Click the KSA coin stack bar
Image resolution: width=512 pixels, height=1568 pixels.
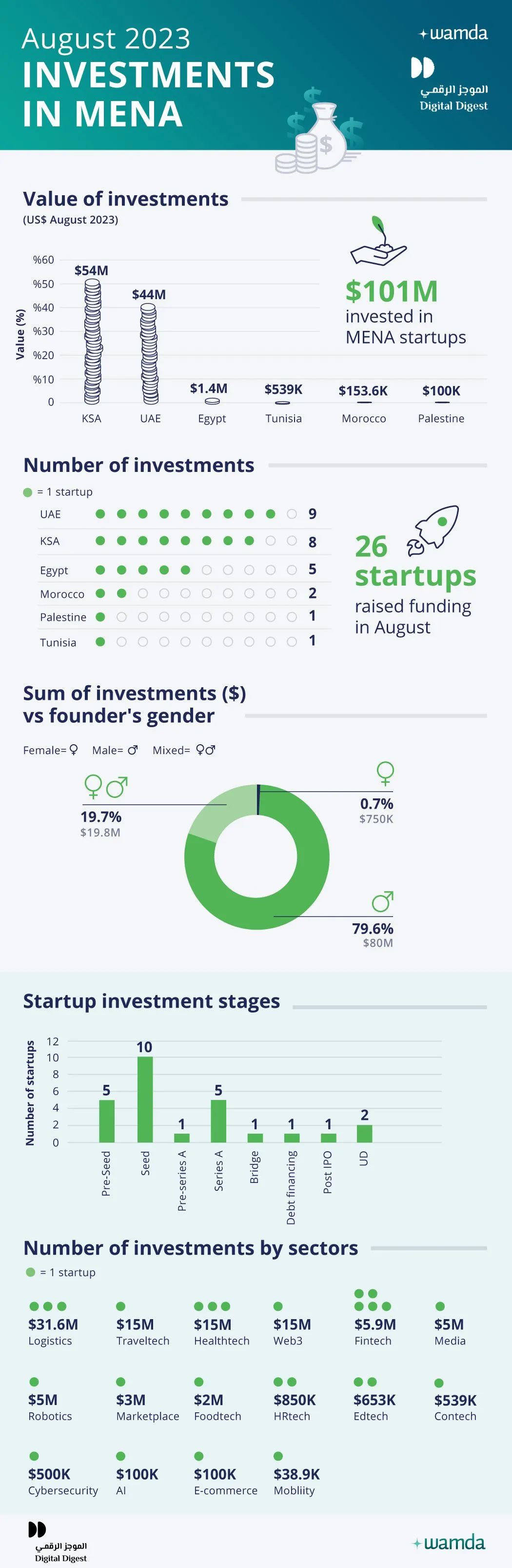point(93,342)
